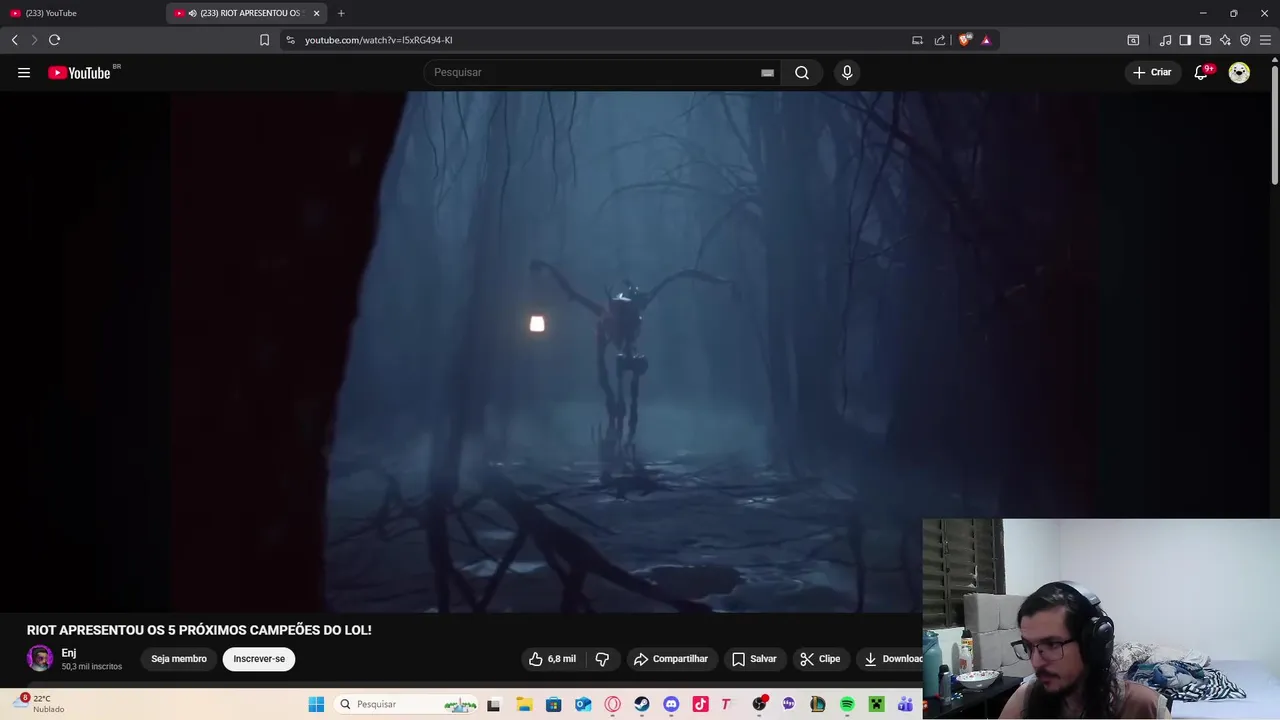Go forward in browser history
This screenshot has width=1280, height=720.
coord(34,40)
